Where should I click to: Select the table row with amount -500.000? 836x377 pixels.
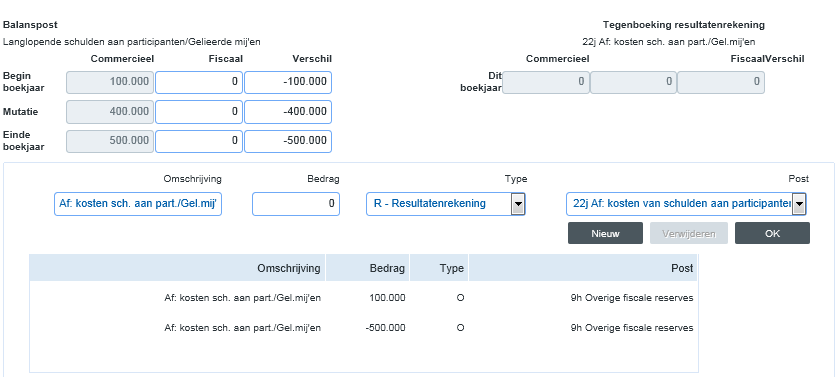pyautogui.click(x=364, y=328)
